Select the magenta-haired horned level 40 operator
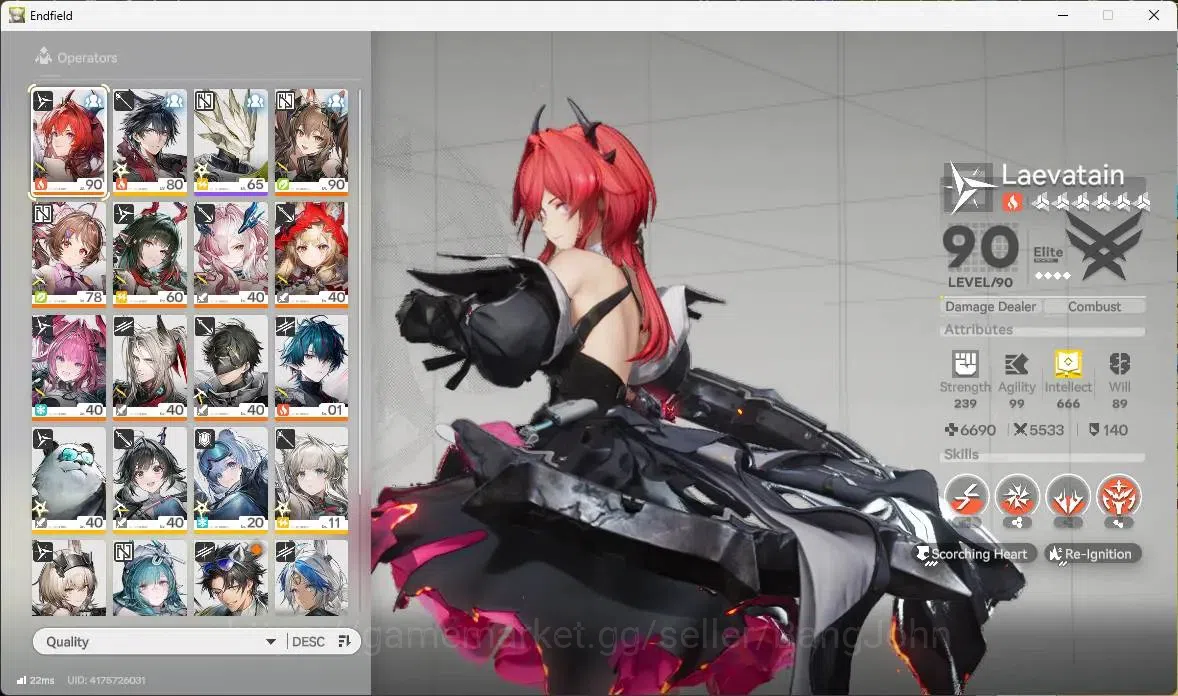The height and width of the screenshot is (696, 1178). pos(69,367)
